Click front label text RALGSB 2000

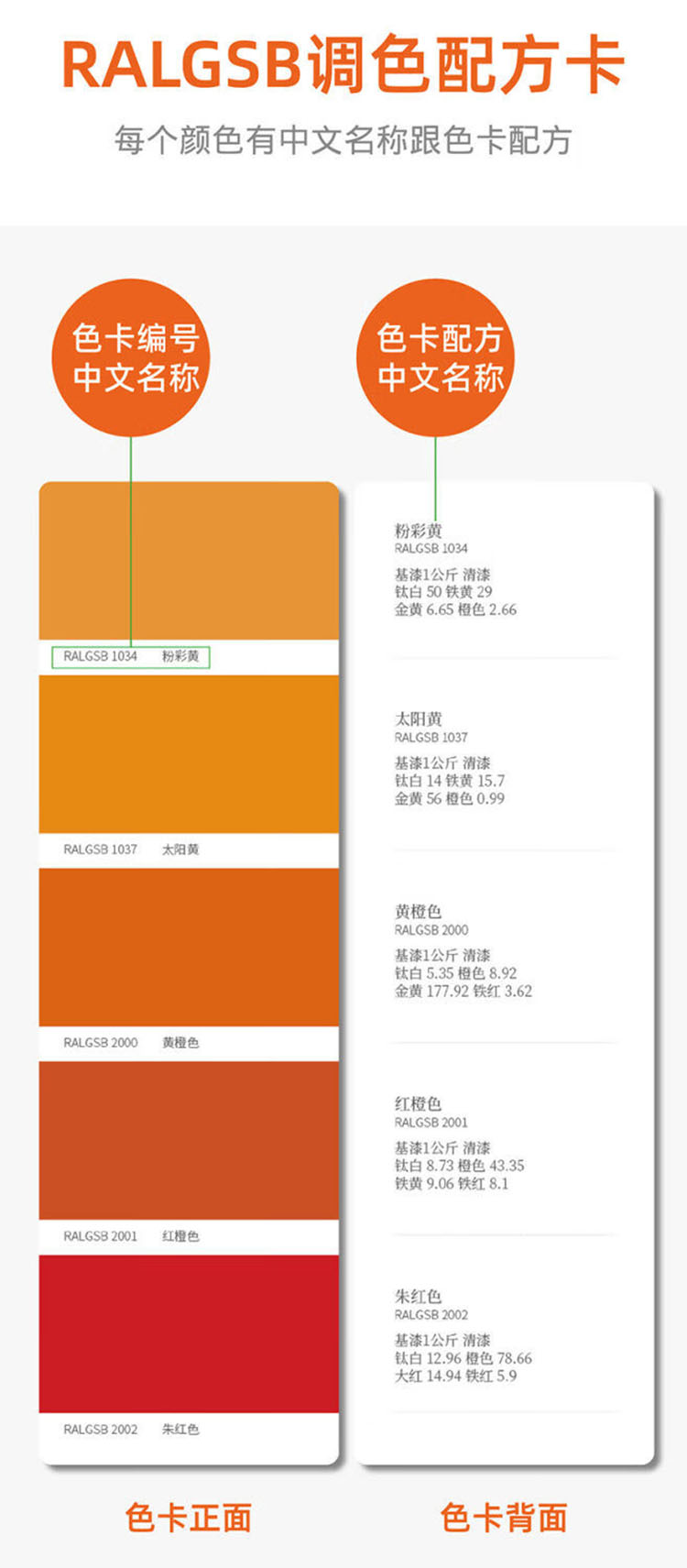tap(100, 1043)
